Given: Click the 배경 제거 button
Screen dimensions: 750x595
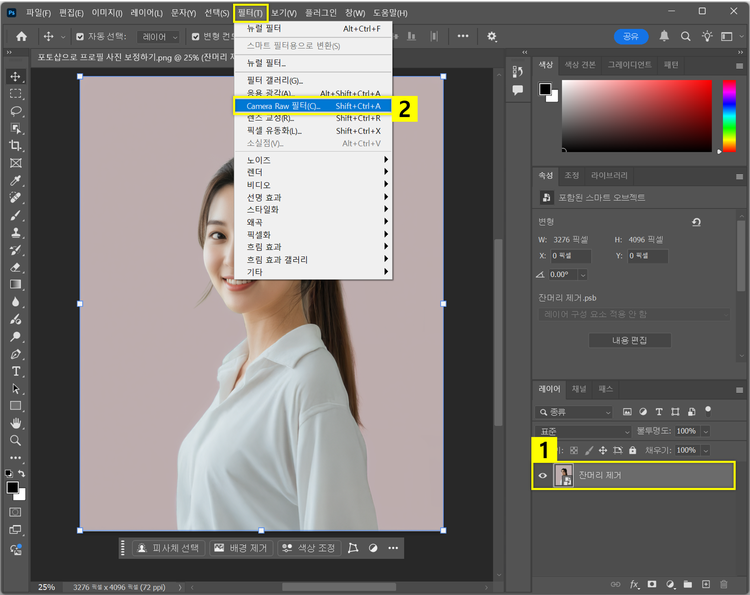Looking at the screenshot, I should click(241, 548).
